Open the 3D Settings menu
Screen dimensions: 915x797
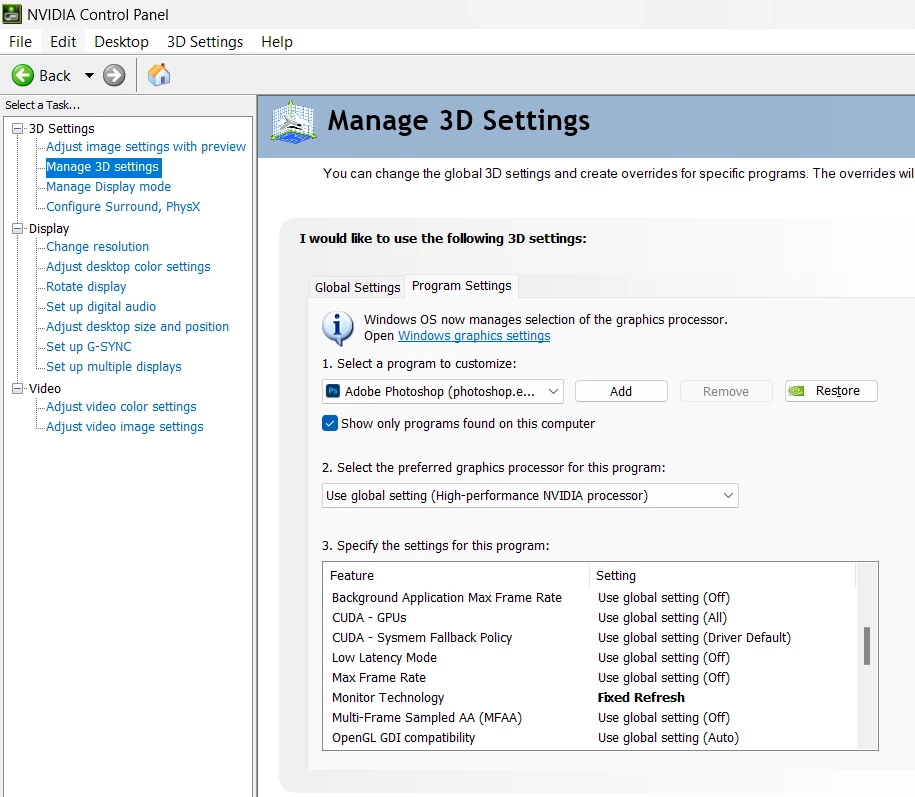pyautogui.click(x=205, y=42)
